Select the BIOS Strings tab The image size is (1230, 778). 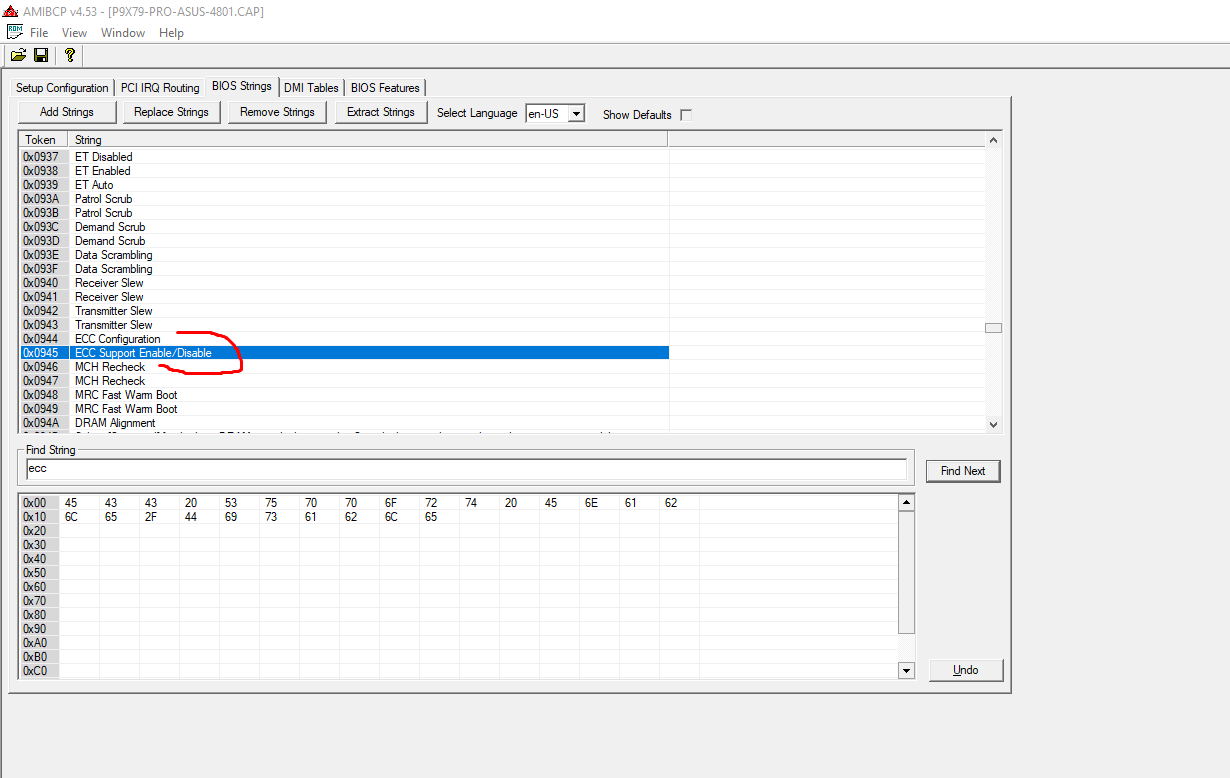click(241, 86)
